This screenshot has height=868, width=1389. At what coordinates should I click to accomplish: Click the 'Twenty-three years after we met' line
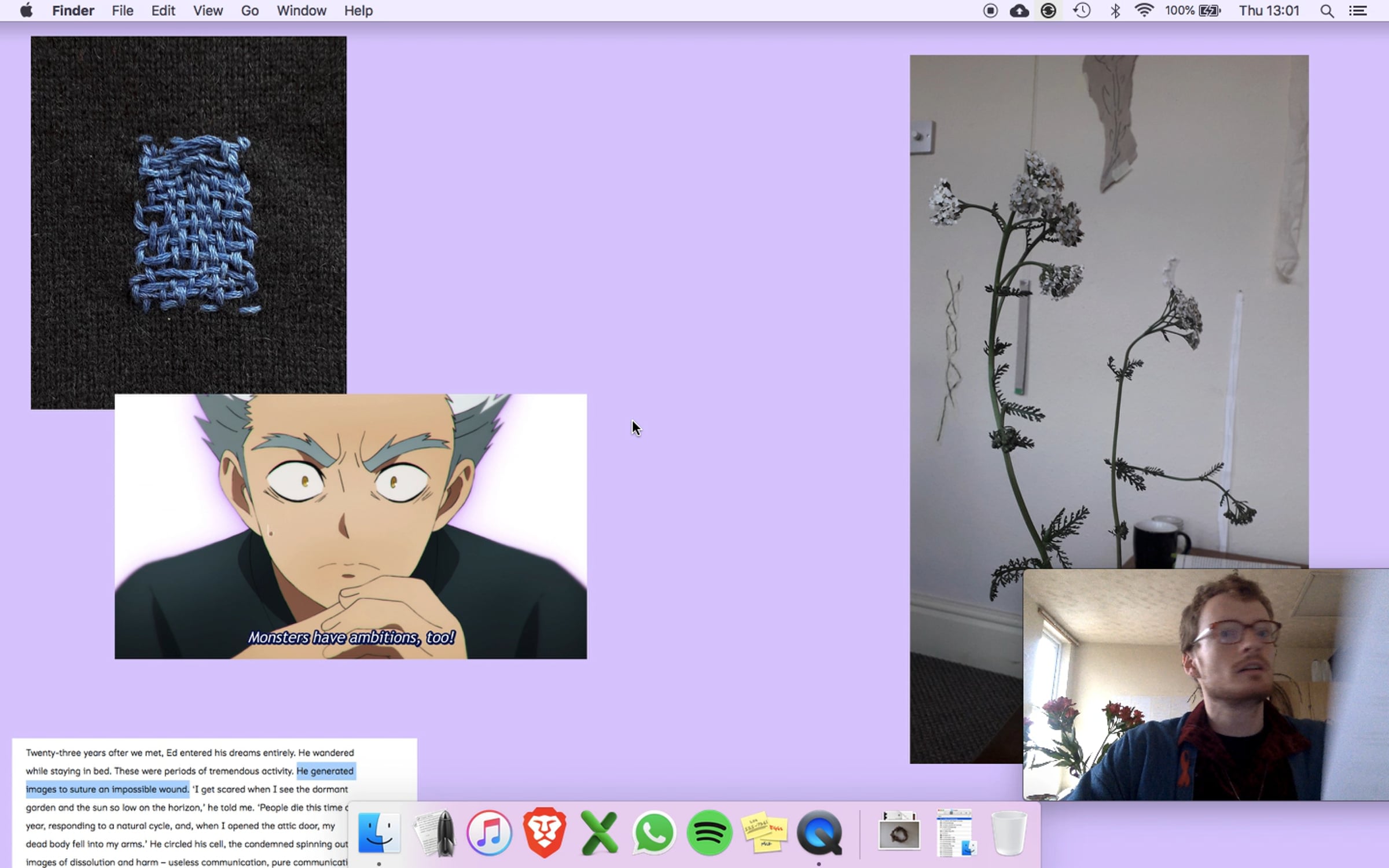190,753
